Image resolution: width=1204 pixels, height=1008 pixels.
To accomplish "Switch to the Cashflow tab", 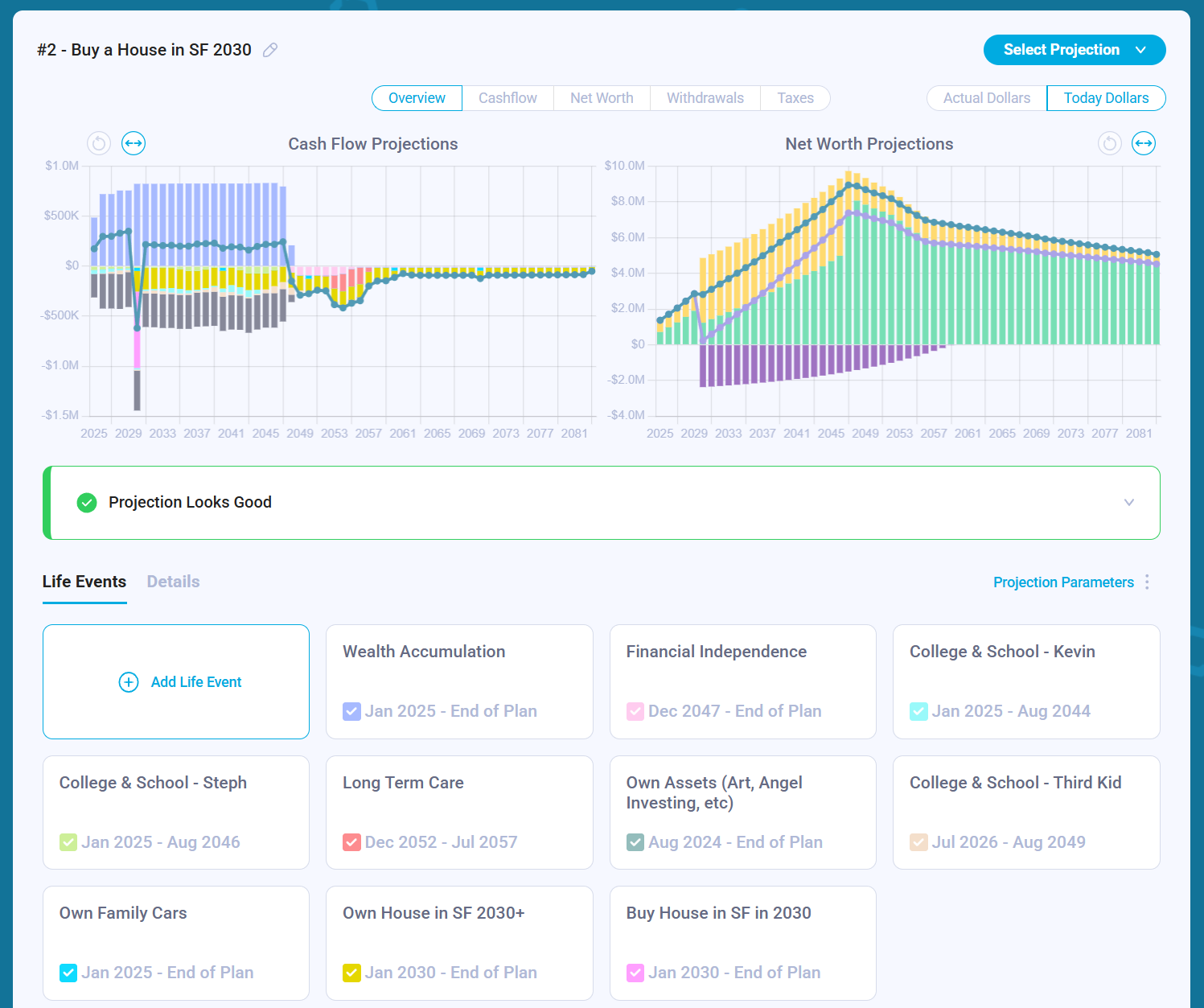I will (507, 98).
